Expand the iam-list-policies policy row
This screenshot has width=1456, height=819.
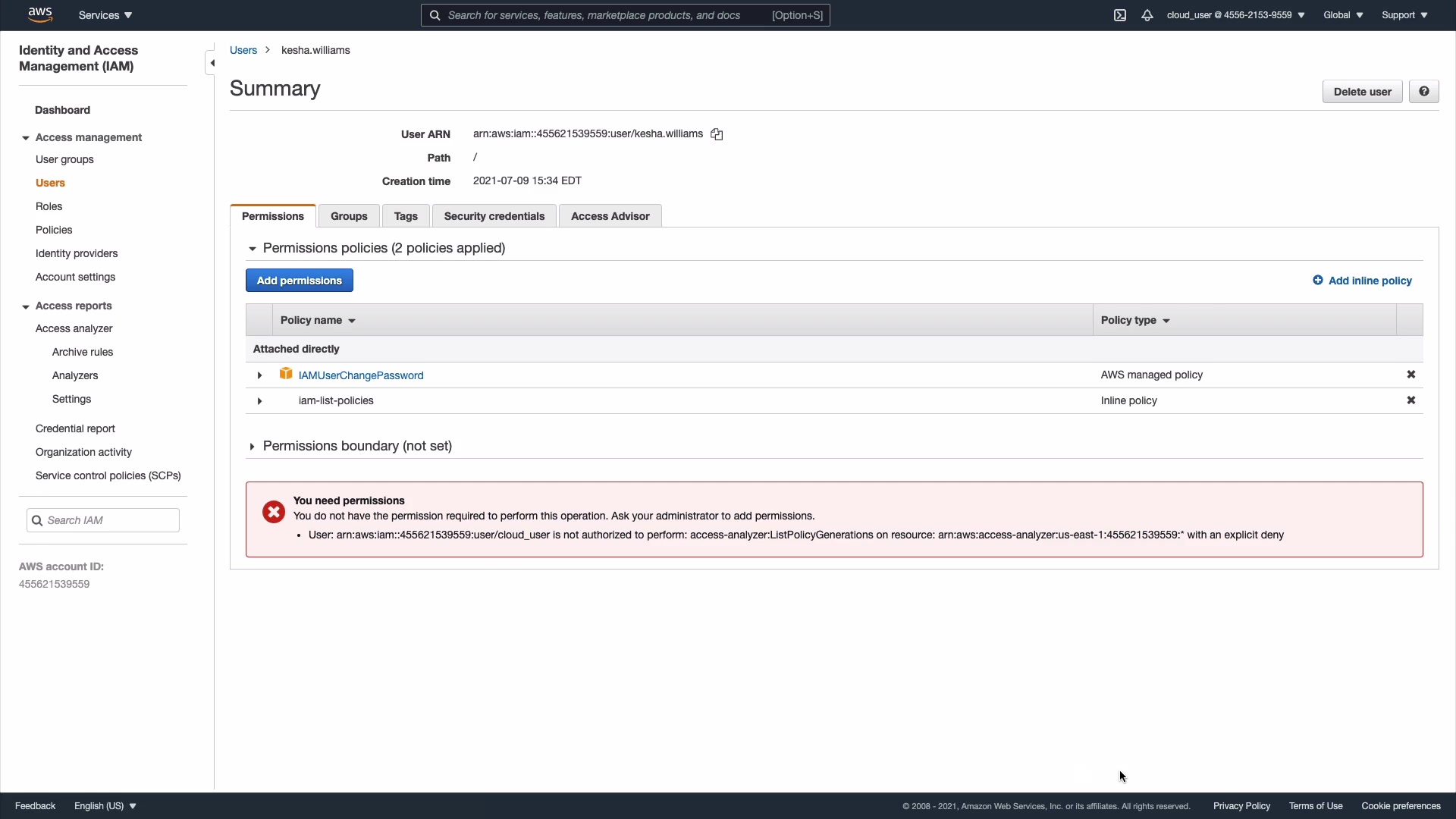(x=259, y=401)
